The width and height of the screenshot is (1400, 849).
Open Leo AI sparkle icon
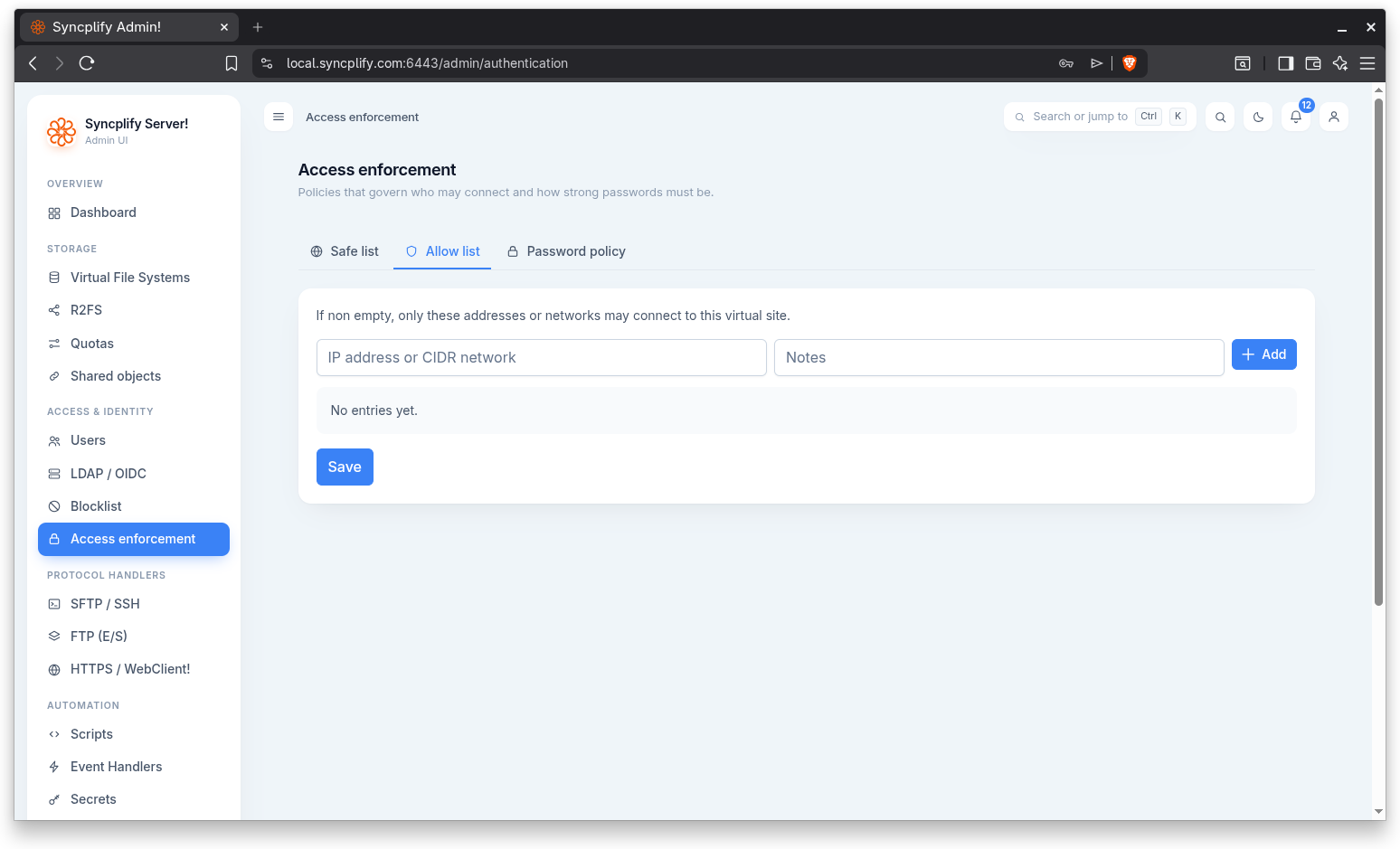point(1340,63)
